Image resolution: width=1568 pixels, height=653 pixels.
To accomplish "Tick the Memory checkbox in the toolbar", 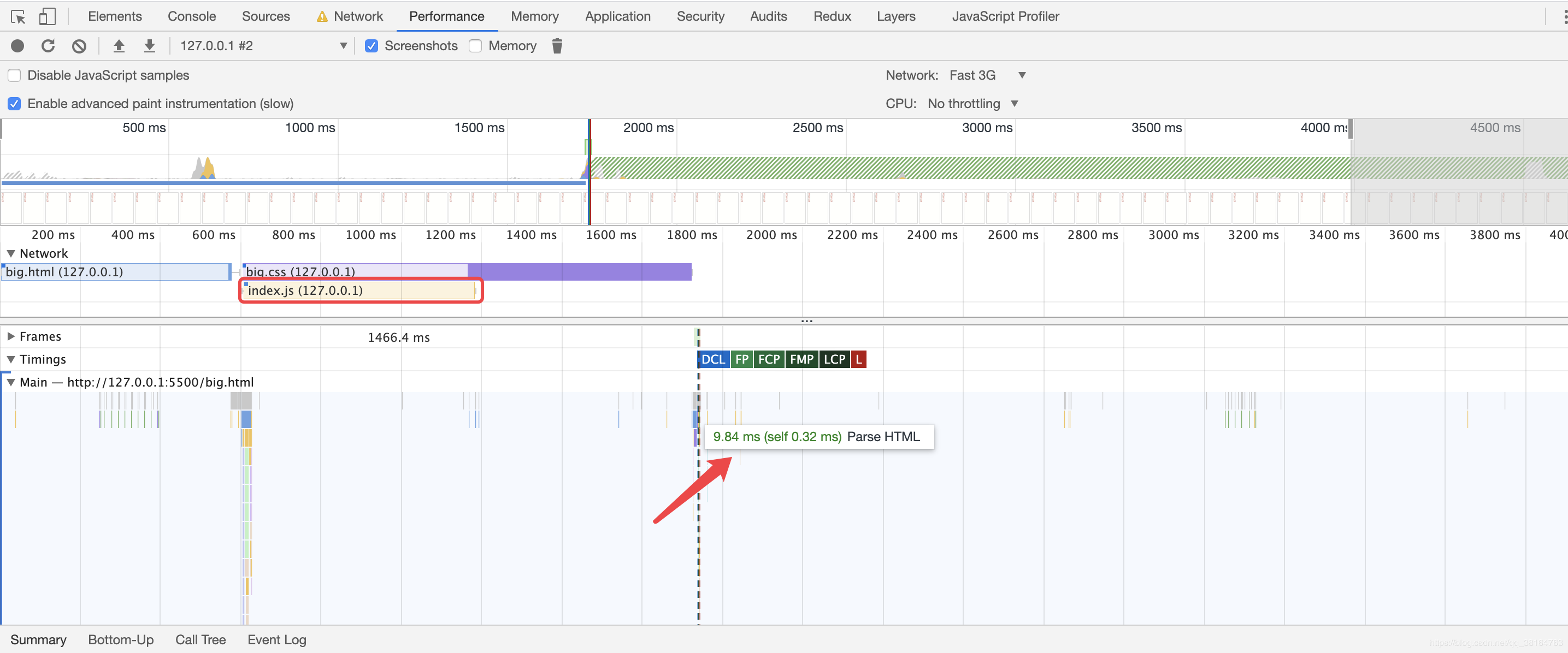I will pos(475,46).
